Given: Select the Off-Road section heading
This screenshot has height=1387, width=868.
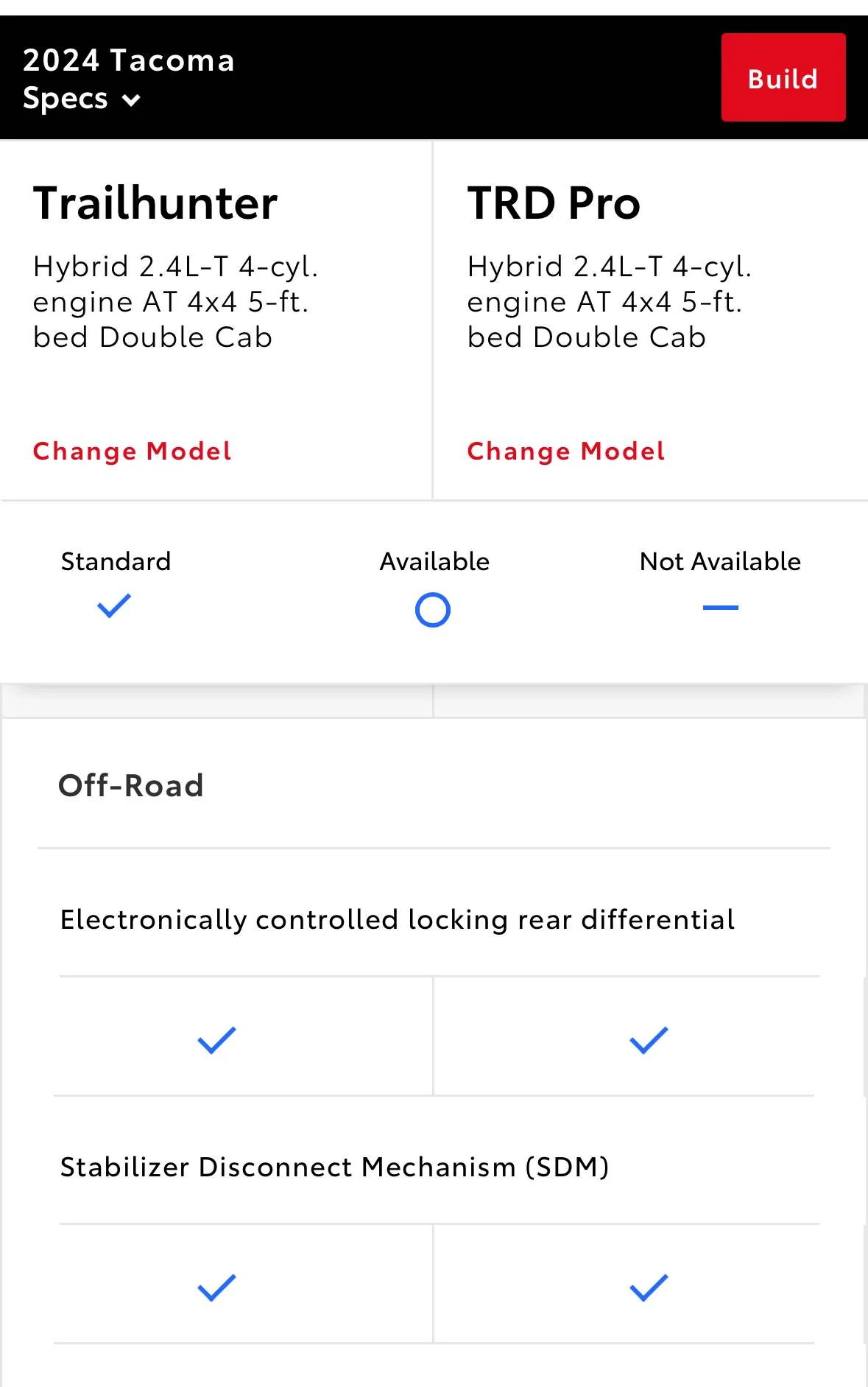Looking at the screenshot, I should point(131,786).
